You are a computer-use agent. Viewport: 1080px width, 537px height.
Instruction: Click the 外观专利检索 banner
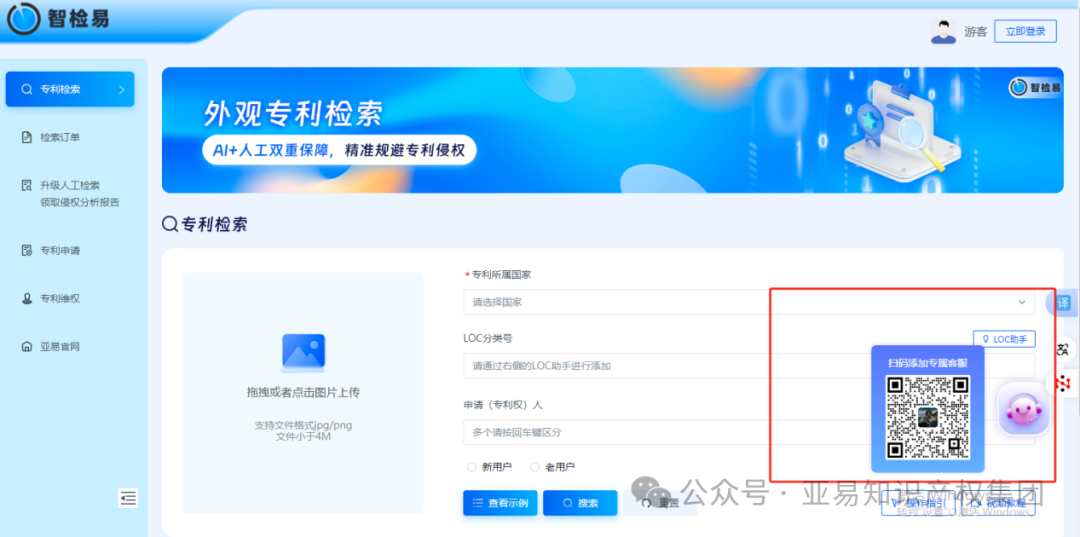click(612, 130)
